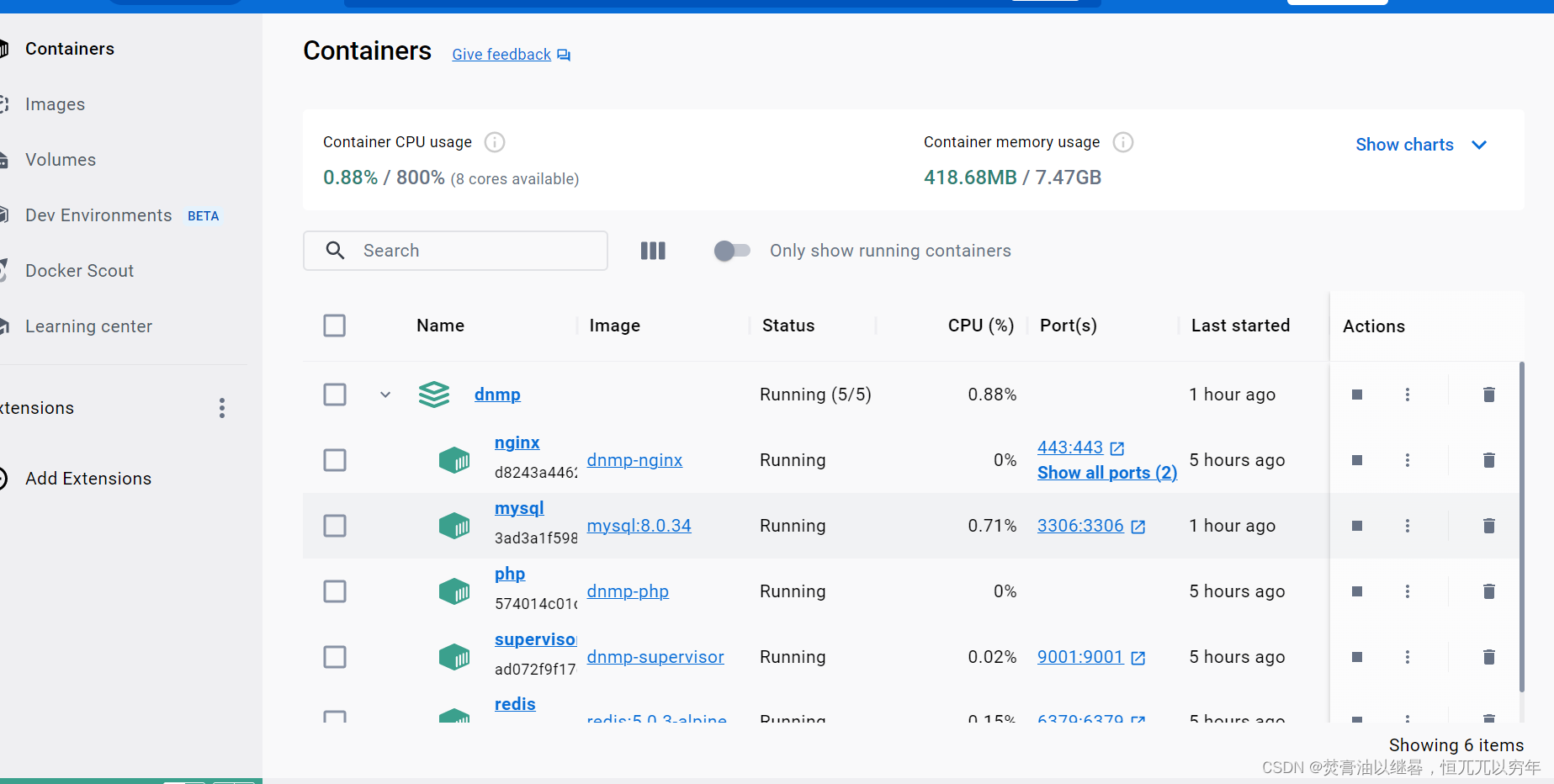Open the mysql container link
The image size is (1554, 784).
pyautogui.click(x=519, y=508)
